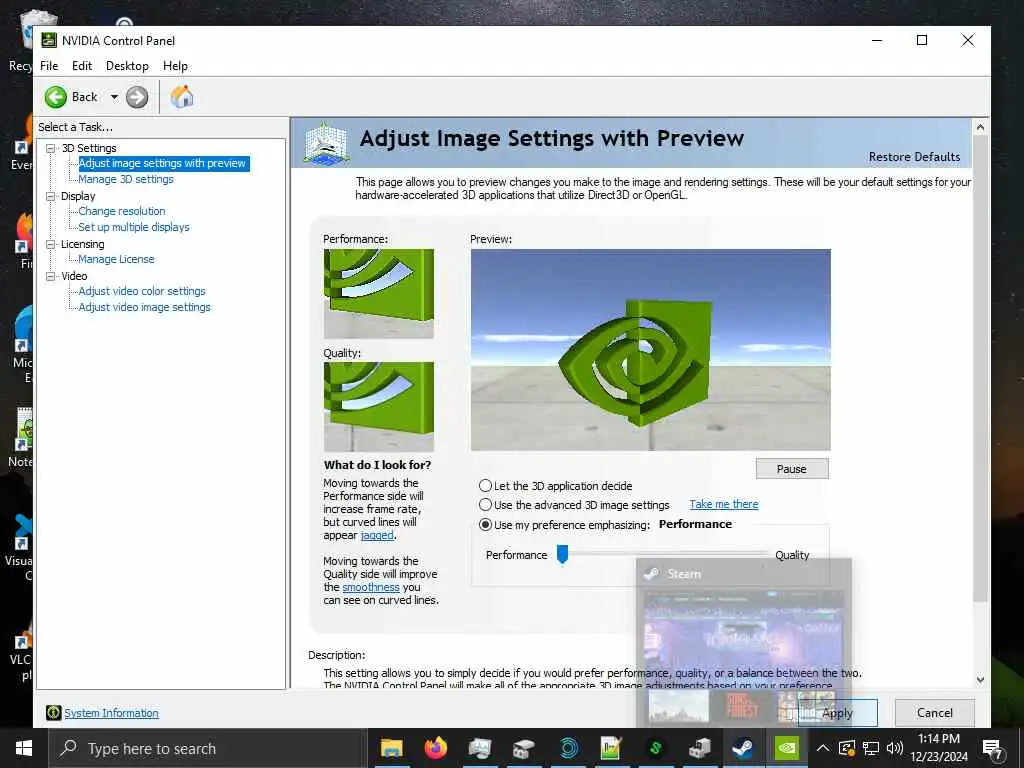The image size is (1024, 768).
Task: Click the Pause preview button
Action: [x=792, y=469]
